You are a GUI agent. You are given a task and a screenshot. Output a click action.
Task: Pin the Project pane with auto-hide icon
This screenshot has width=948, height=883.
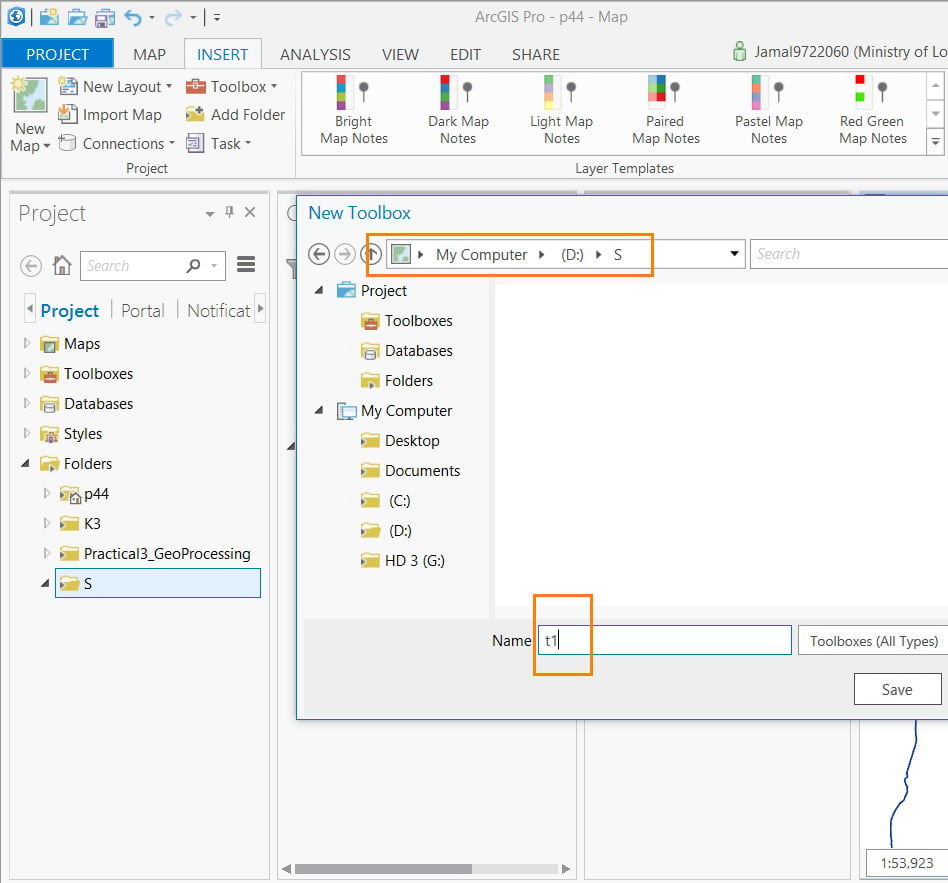pyautogui.click(x=230, y=212)
